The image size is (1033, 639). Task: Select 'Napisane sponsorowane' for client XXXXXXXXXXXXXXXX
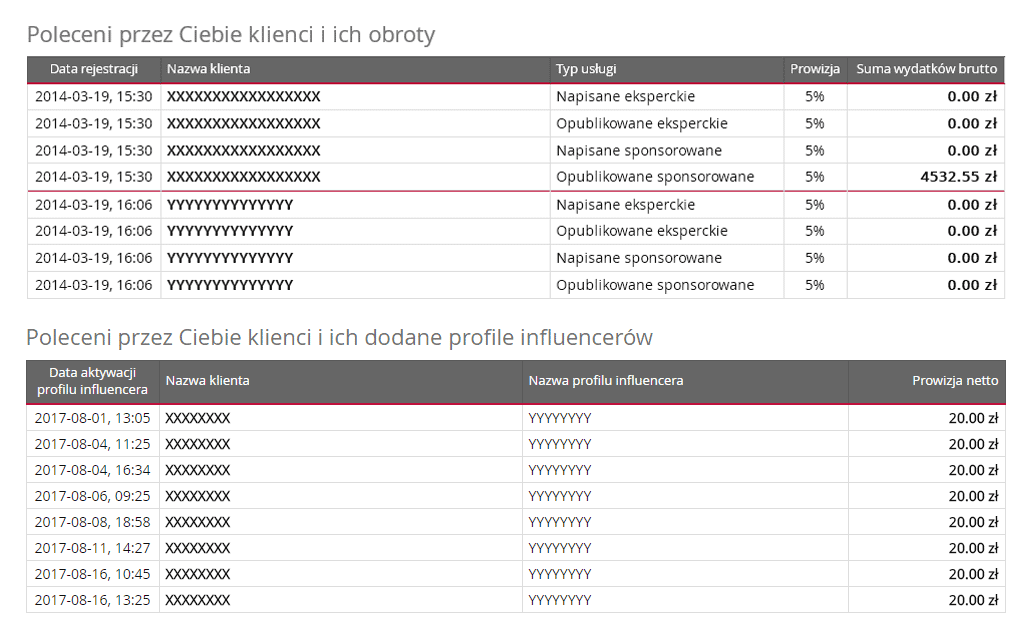(639, 151)
